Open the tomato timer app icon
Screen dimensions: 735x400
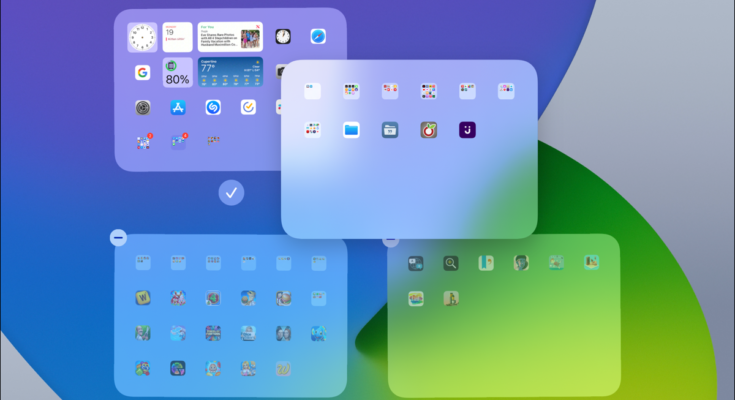point(428,129)
